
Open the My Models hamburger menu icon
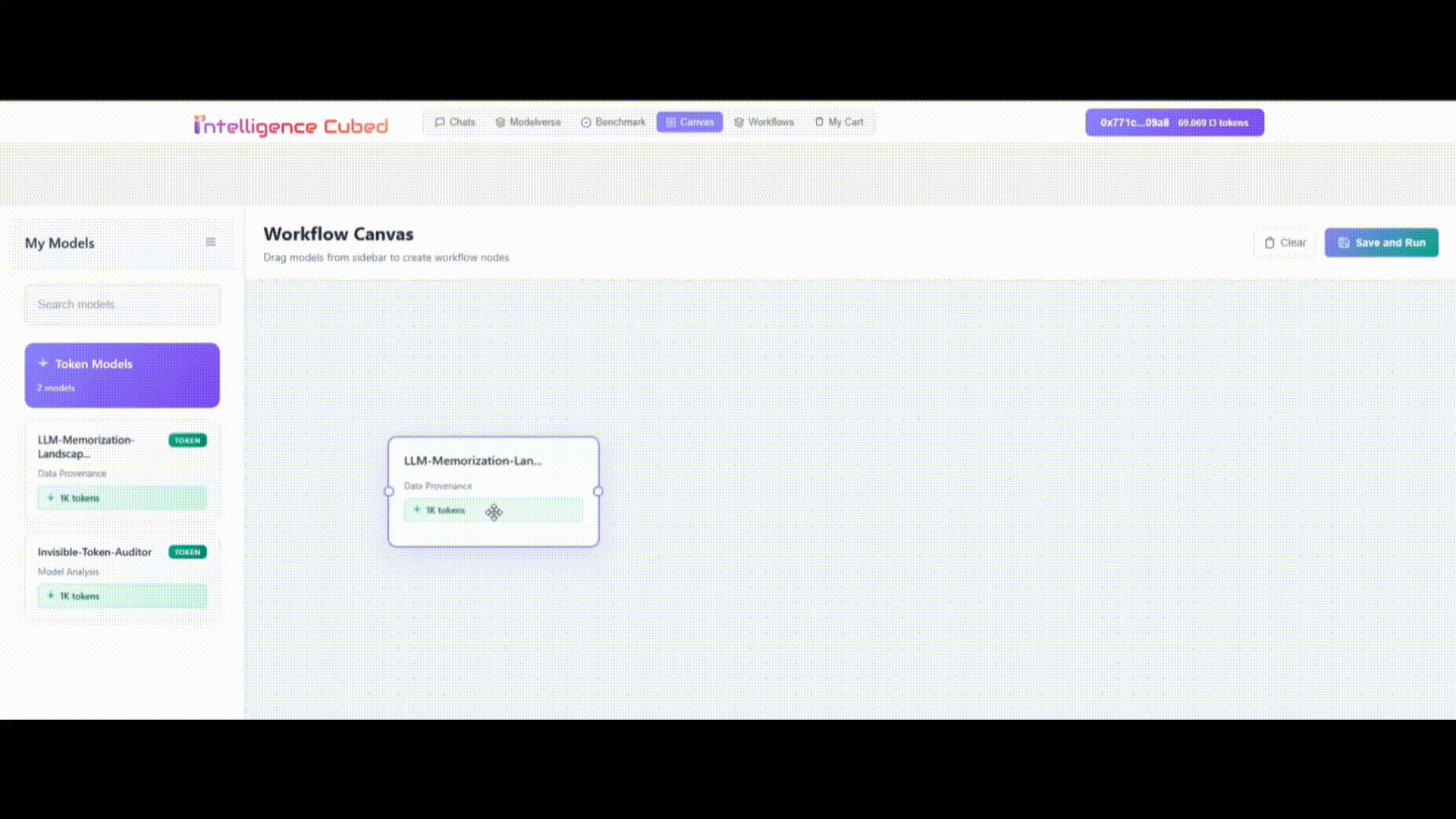point(210,242)
